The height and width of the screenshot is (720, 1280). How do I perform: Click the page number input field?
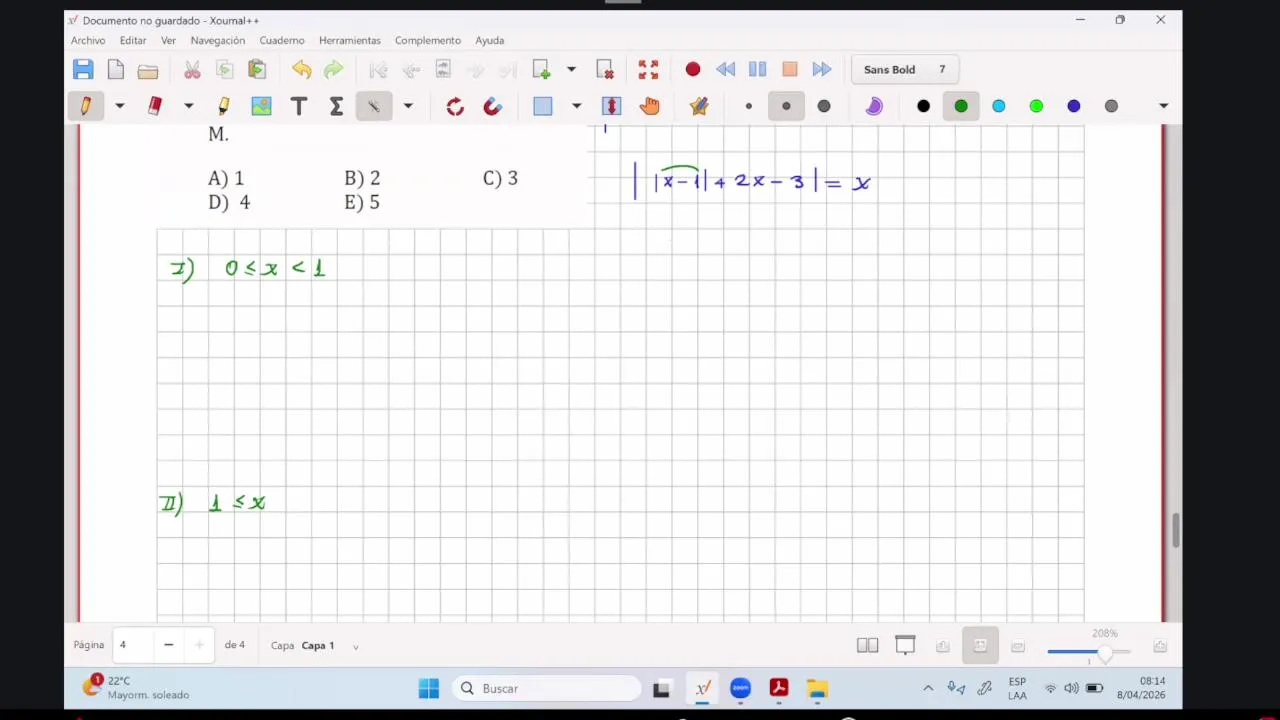[x=132, y=645]
